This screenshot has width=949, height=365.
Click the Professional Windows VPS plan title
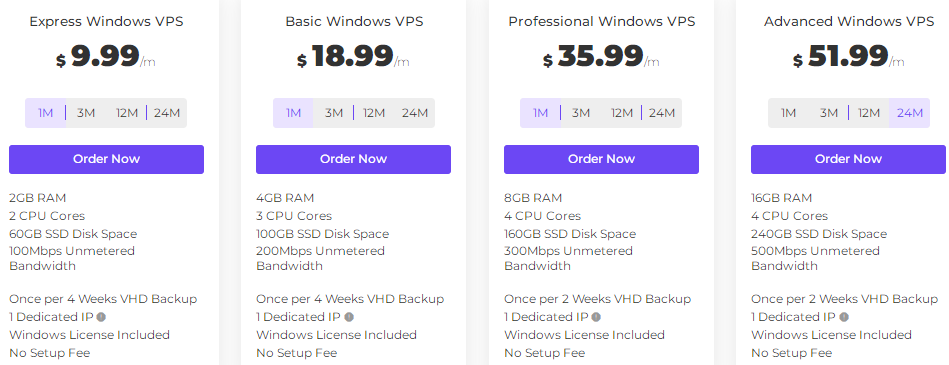click(x=602, y=22)
